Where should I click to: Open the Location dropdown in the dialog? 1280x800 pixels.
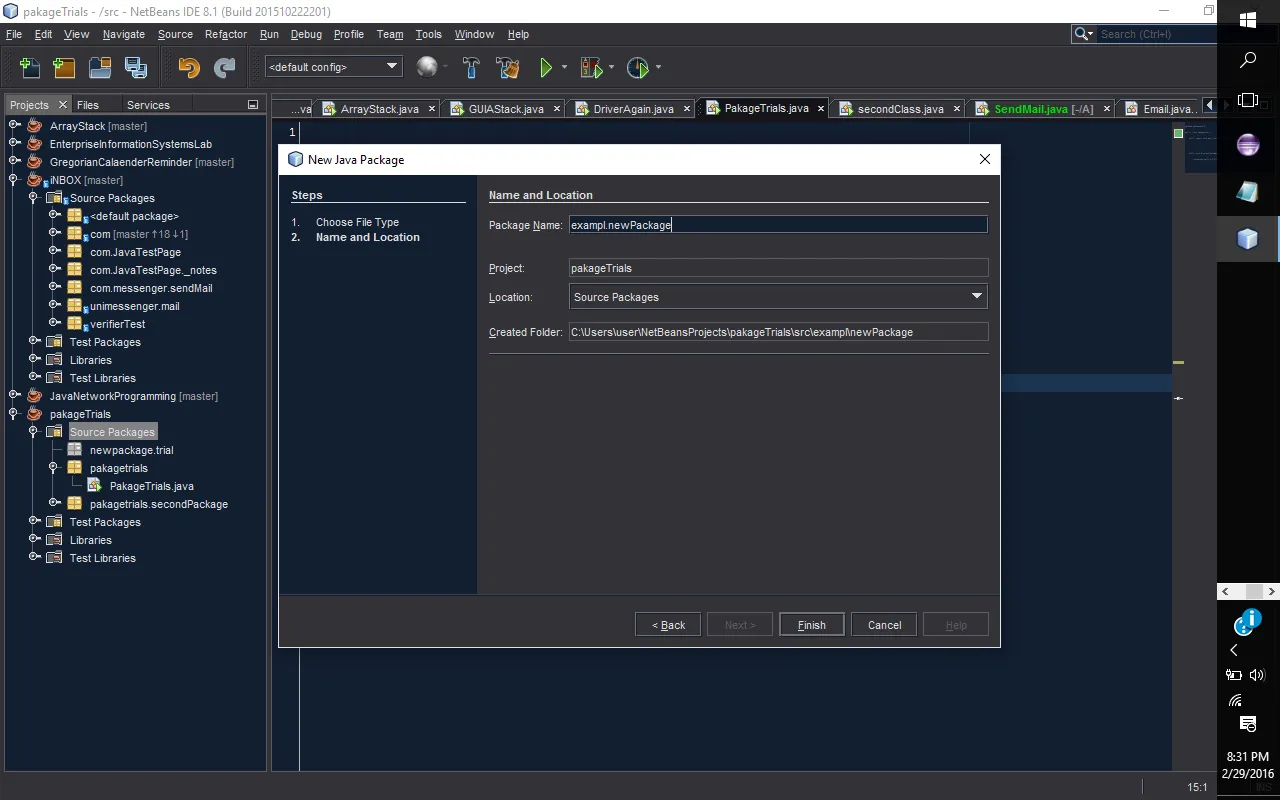coord(976,297)
